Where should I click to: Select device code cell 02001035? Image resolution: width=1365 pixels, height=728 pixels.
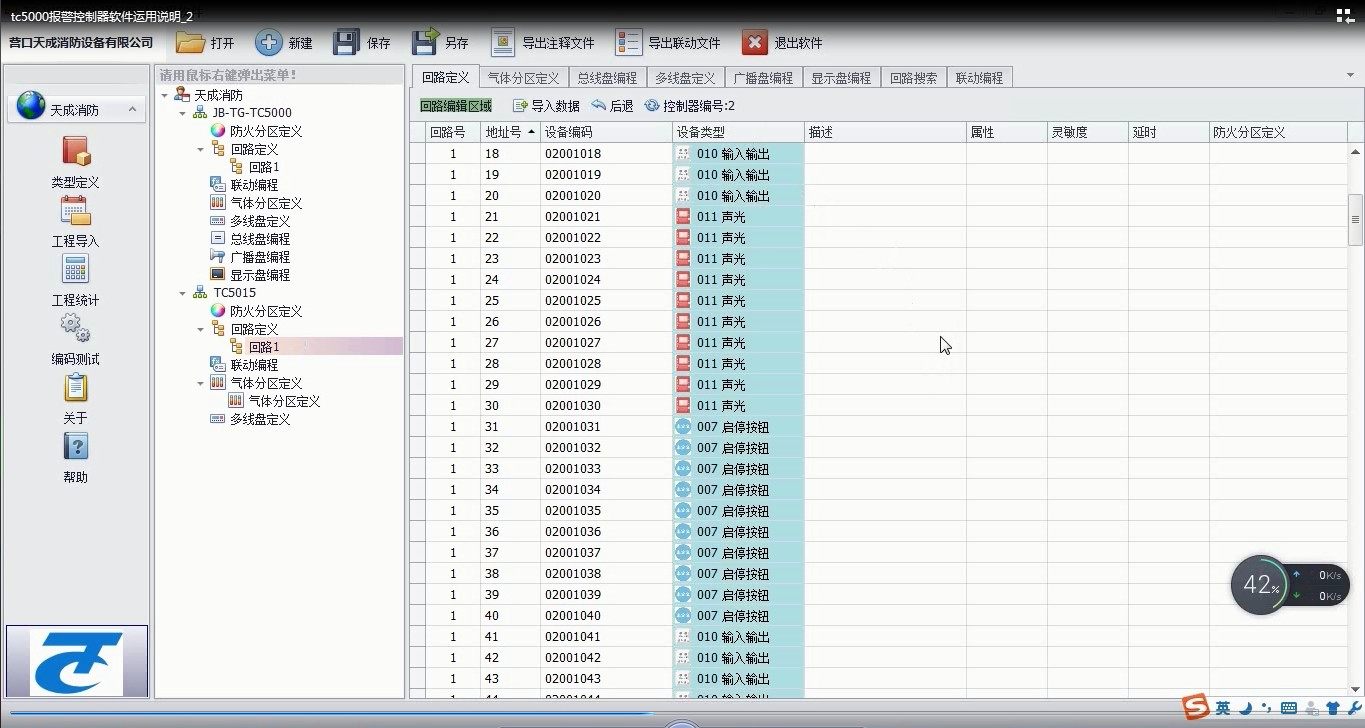click(x=607, y=511)
